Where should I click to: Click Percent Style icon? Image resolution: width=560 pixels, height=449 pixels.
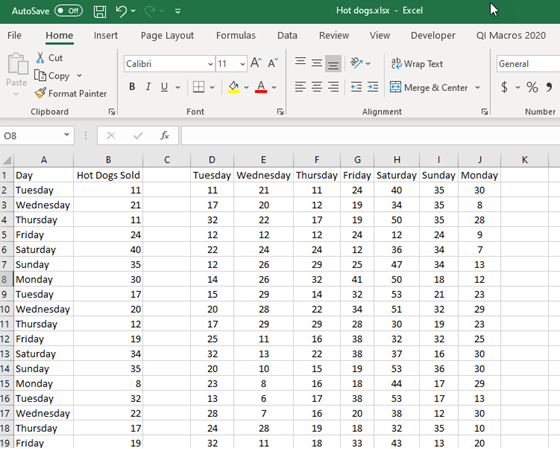click(532, 87)
